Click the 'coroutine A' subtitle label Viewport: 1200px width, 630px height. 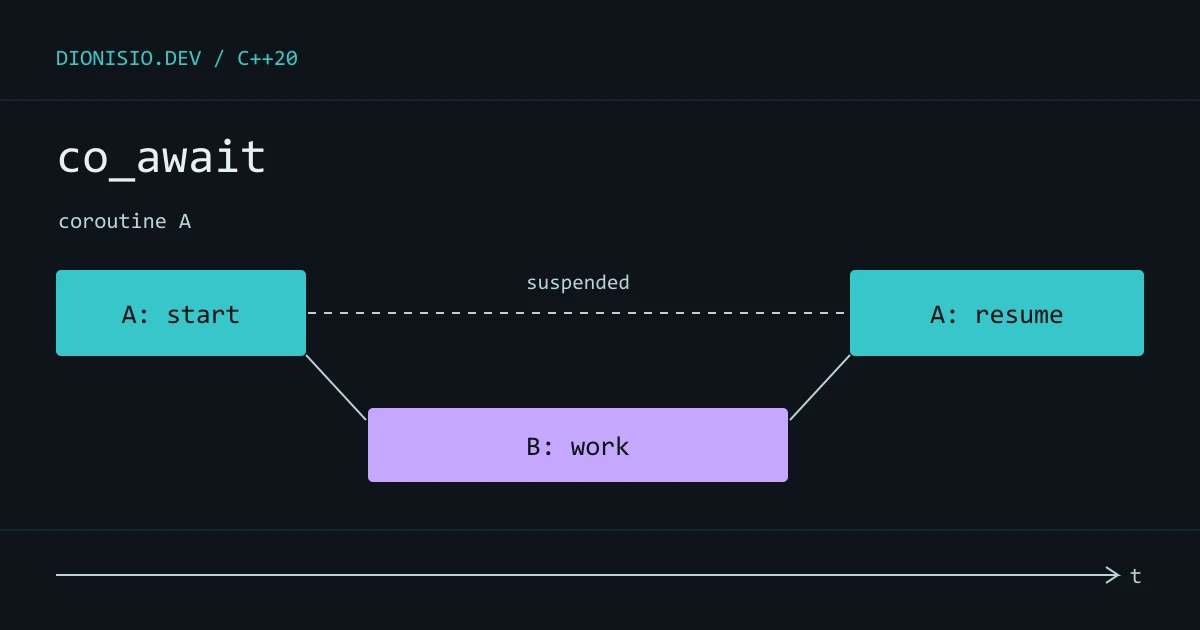click(x=124, y=221)
